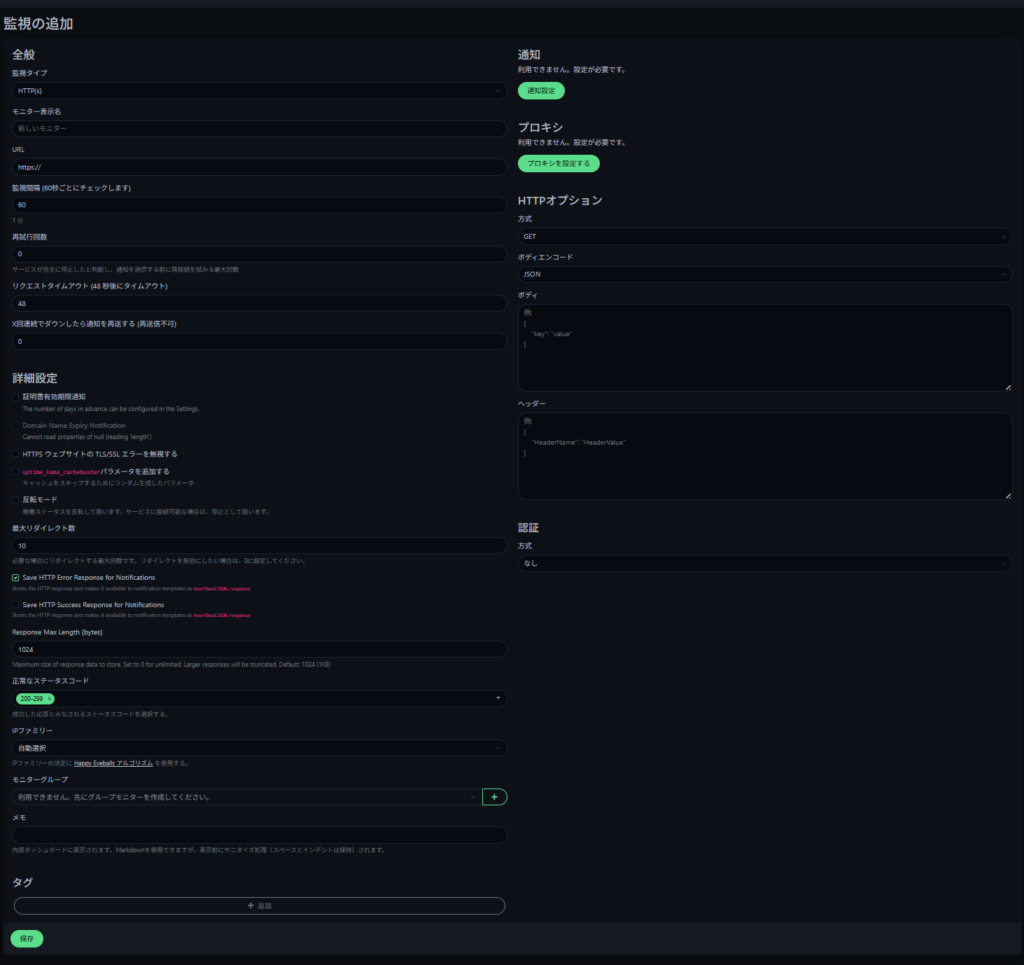The height and width of the screenshot is (965, 1024).
Task: Click the 保存 save button
Action: click(27, 939)
